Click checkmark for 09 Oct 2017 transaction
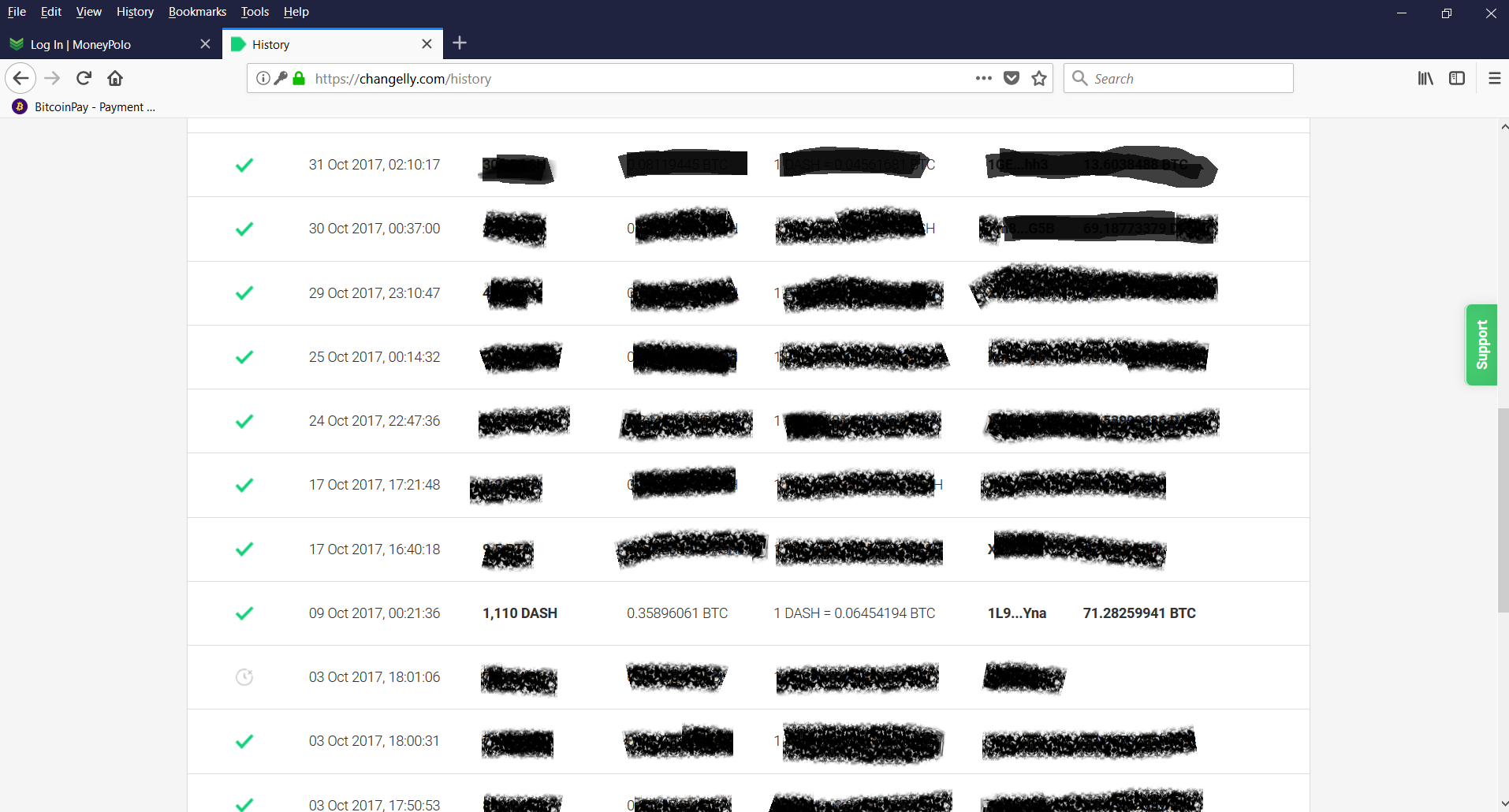1509x812 pixels. pos(244,613)
